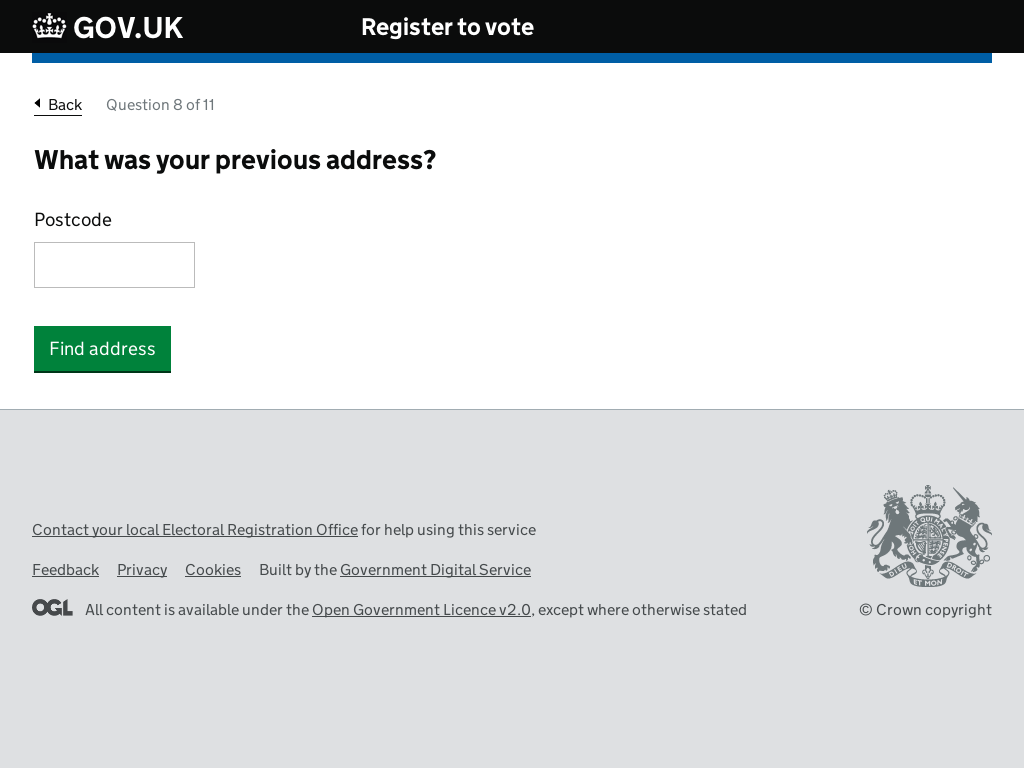This screenshot has width=1024, height=768.
Task: Click the Find address button
Action: pyautogui.click(x=103, y=349)
